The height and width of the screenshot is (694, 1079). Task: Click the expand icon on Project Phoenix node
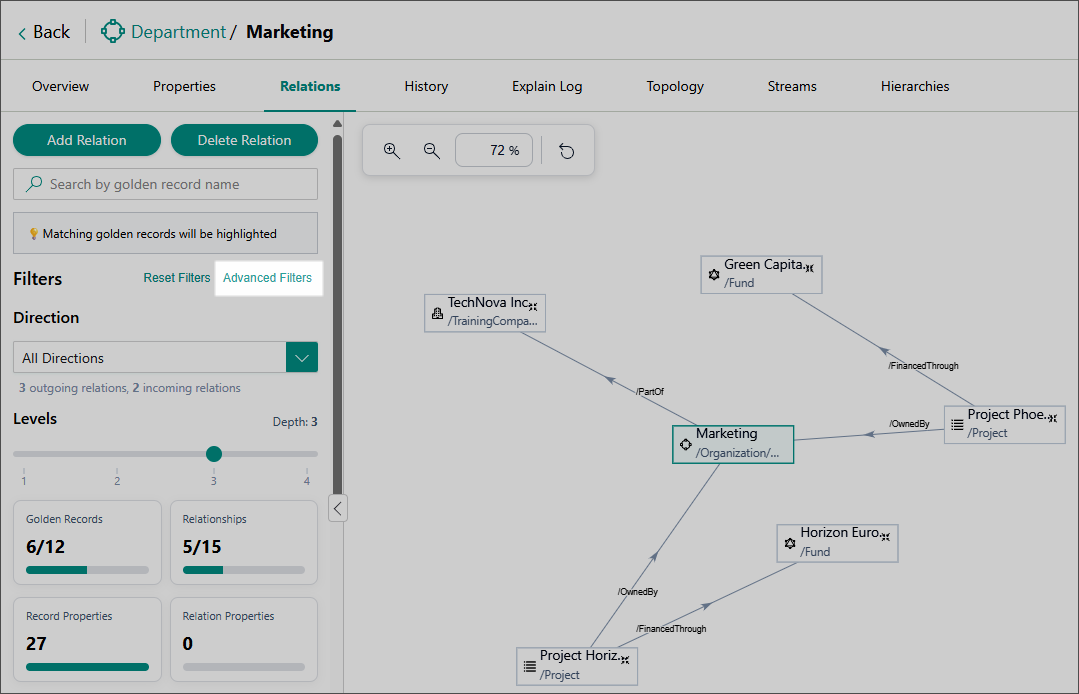(x=1052, y=417)
